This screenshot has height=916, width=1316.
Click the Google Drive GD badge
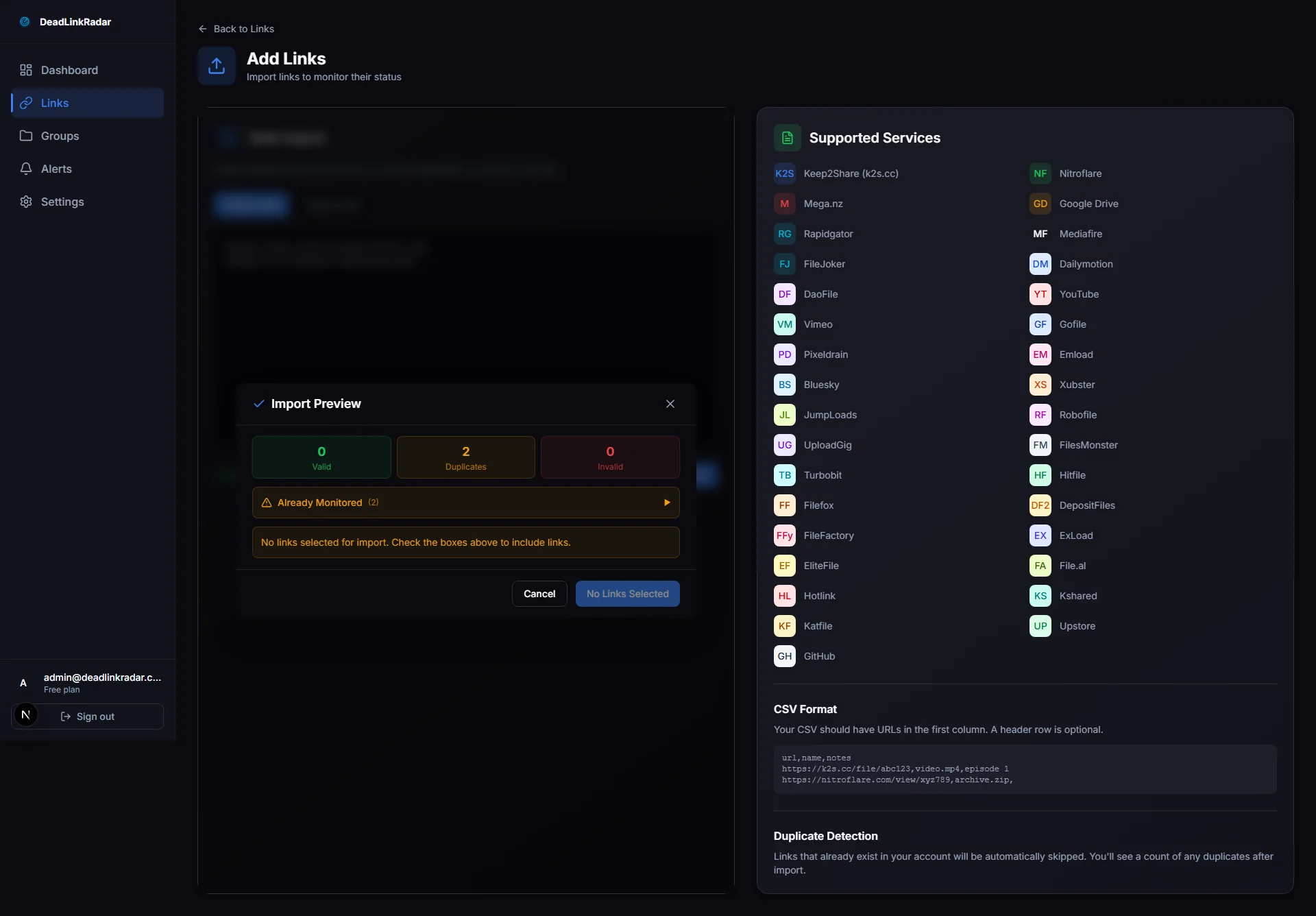[1040, 204]
